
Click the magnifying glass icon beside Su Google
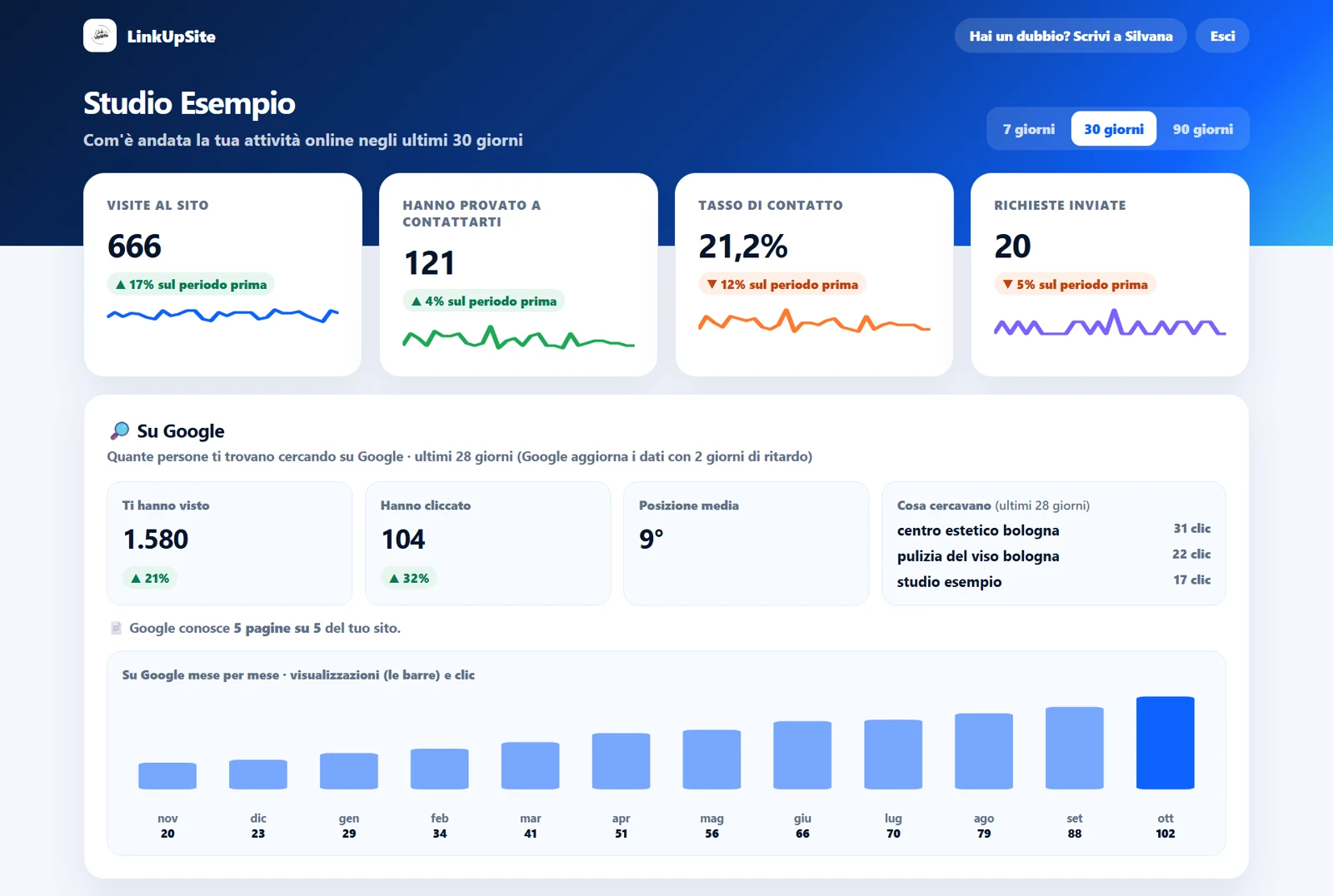click(120, 431)
